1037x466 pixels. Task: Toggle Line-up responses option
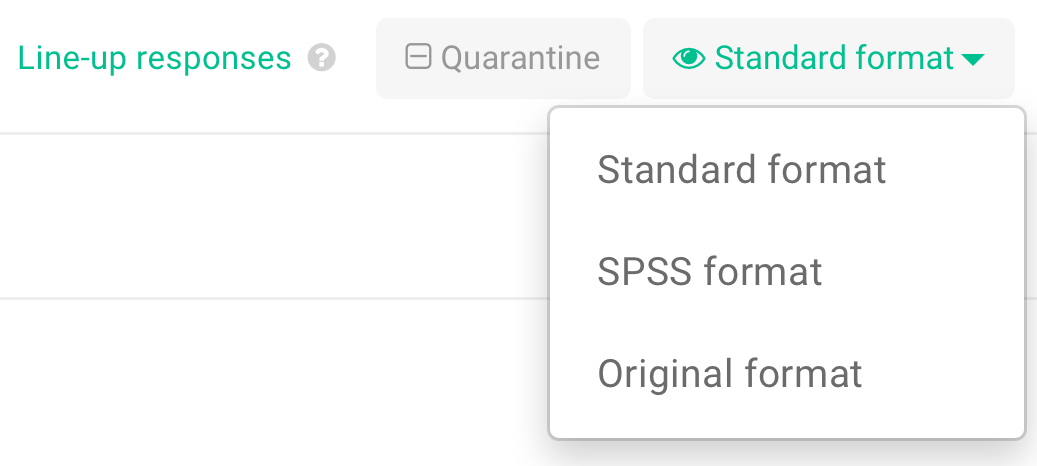pyautogui.click(x=154, y=59)
